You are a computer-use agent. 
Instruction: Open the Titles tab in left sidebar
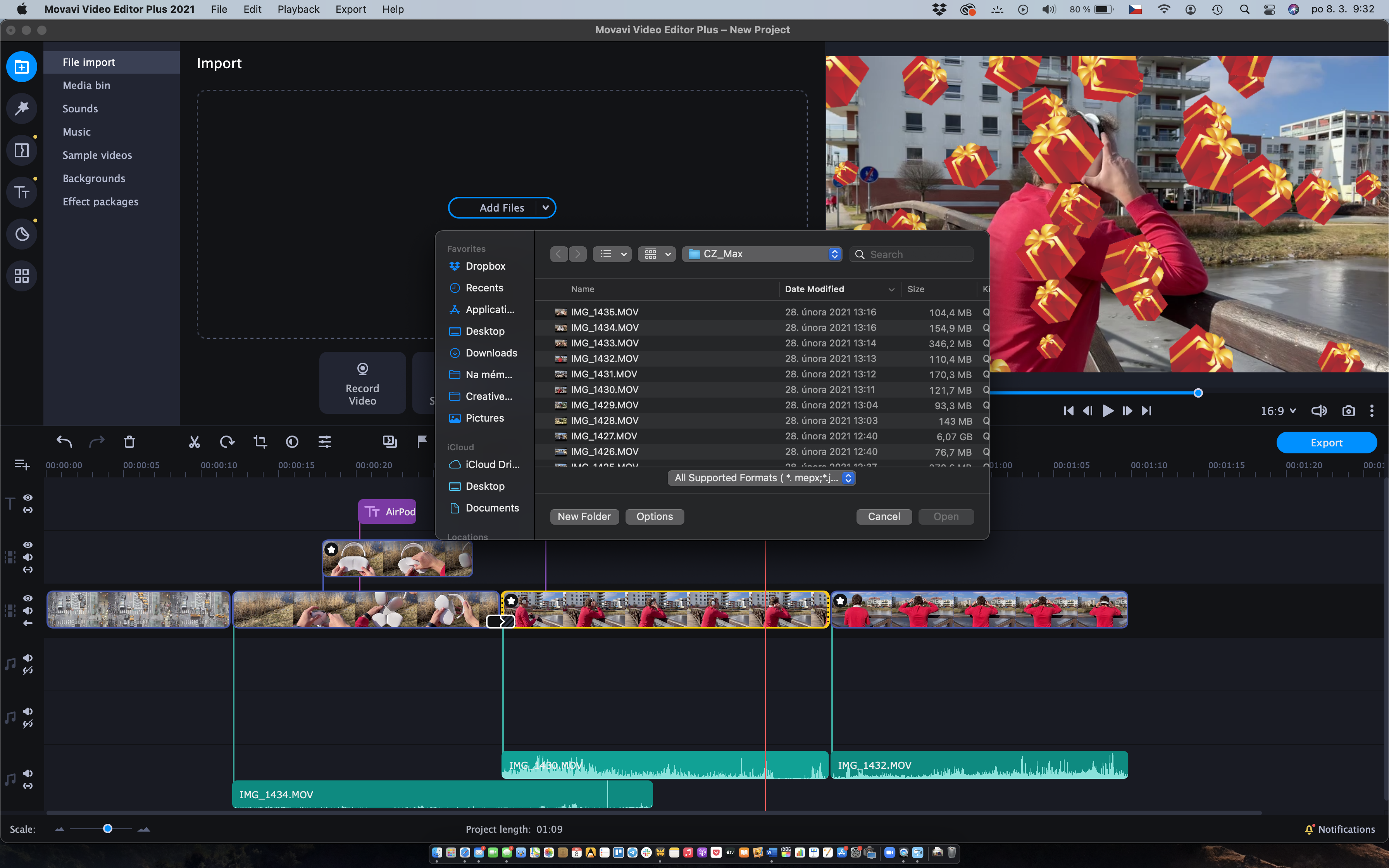coord(22,192)
